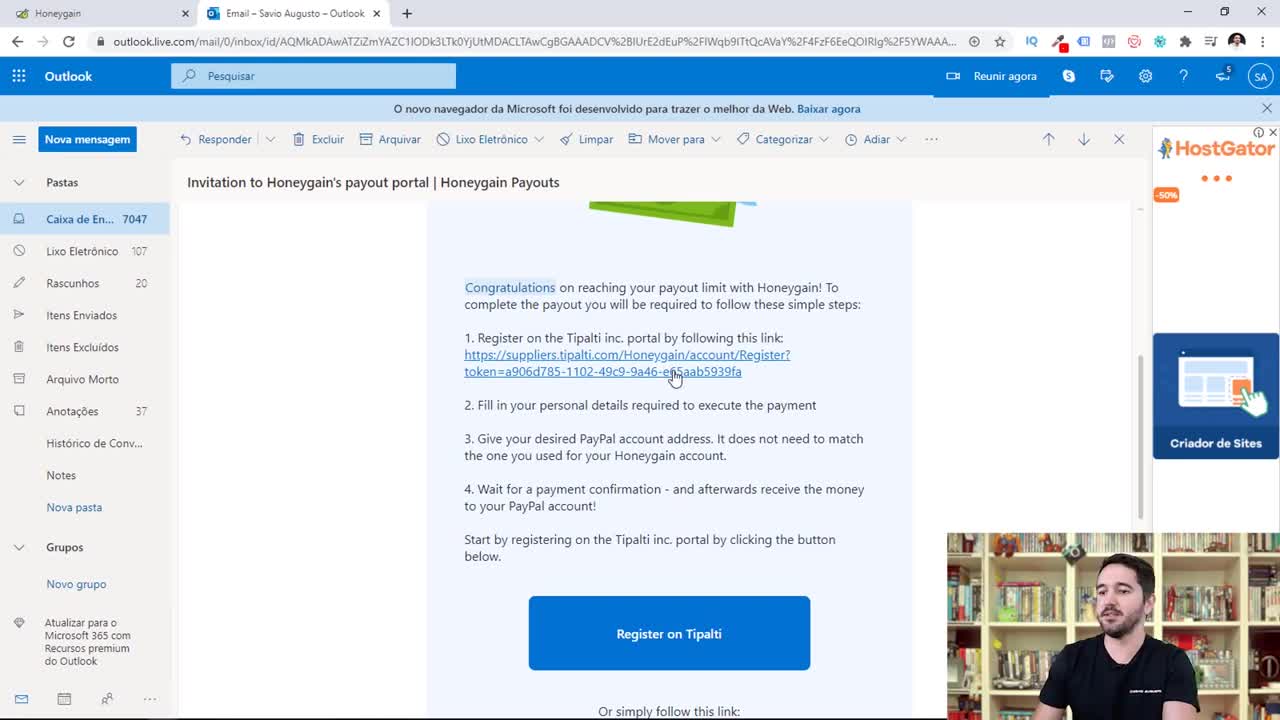Open Itens Enviados folder
Screen dimensions: 1280x720
(x=85, y=315)
